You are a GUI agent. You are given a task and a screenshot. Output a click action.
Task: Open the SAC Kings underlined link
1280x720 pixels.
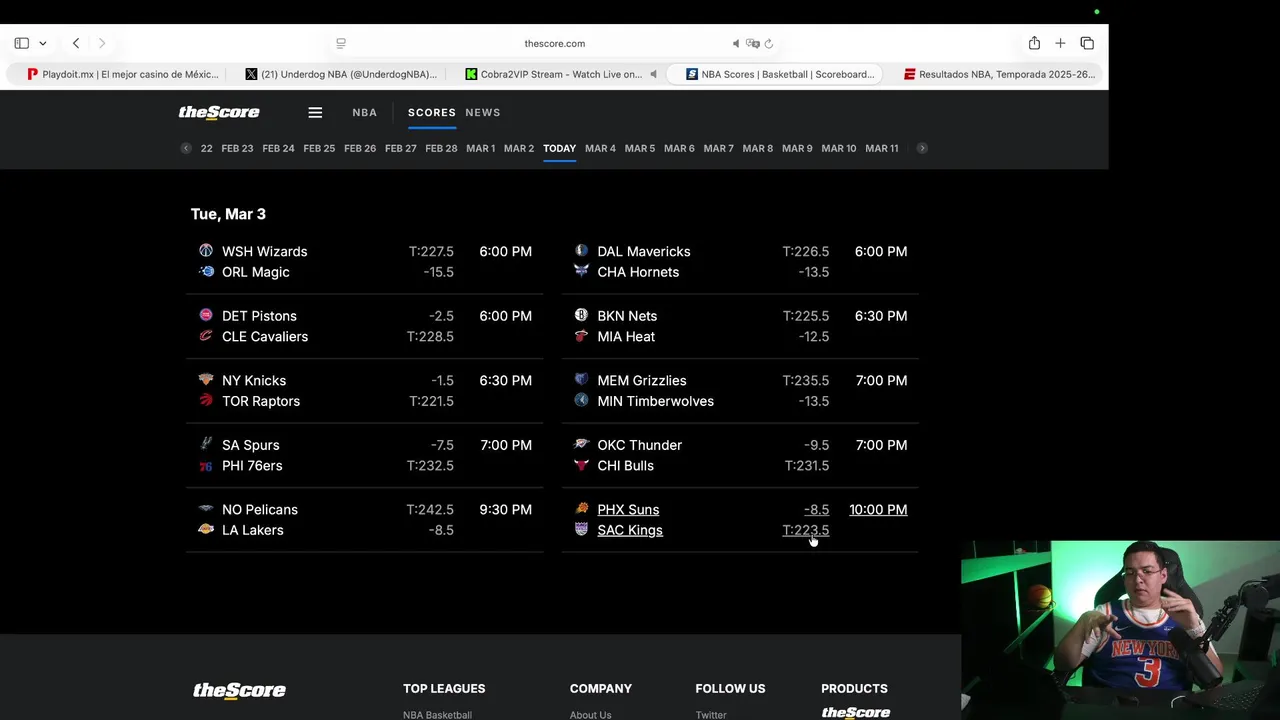[x=630, y=530]
